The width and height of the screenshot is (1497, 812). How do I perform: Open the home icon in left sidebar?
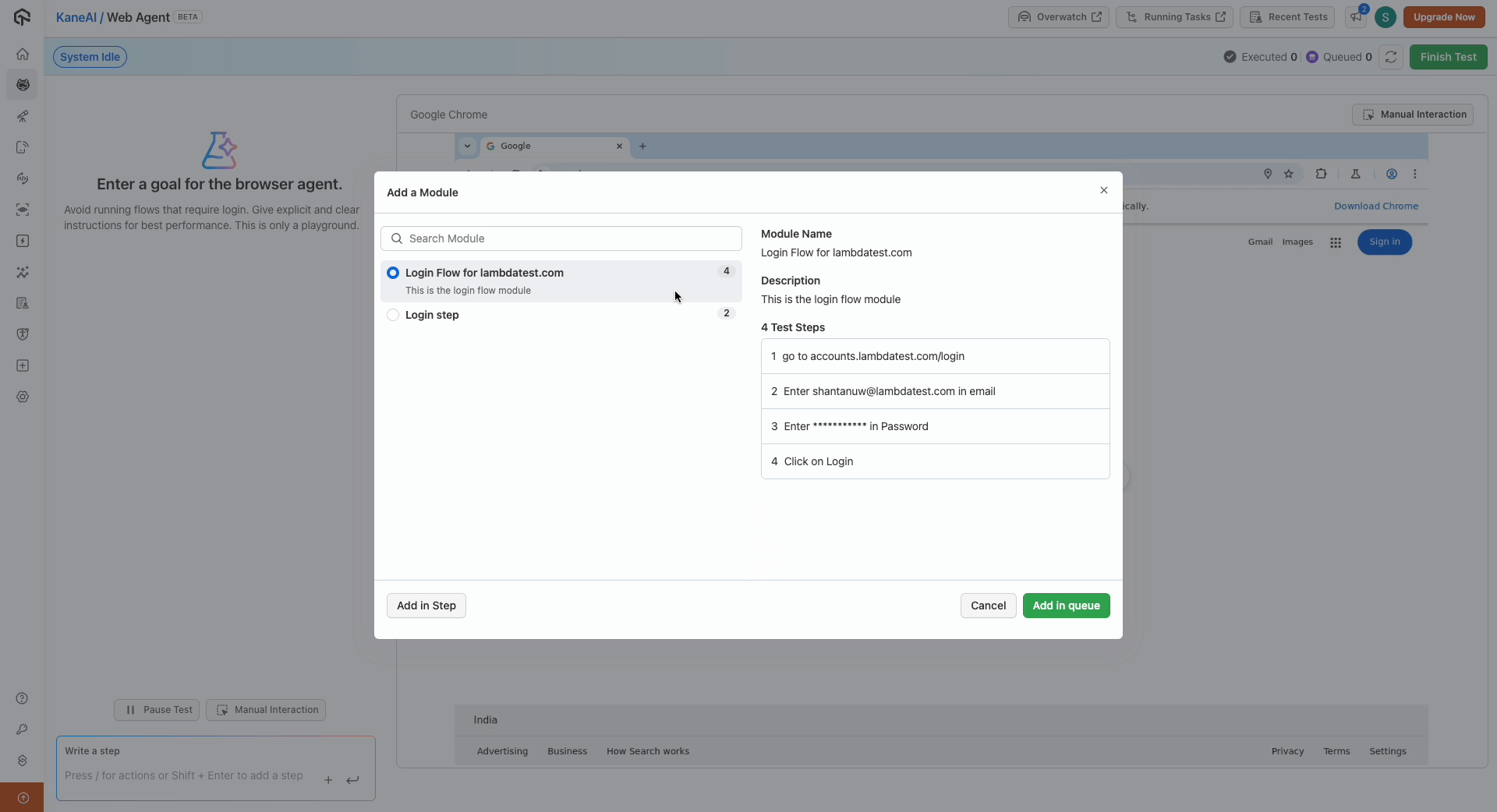(23, 54)
